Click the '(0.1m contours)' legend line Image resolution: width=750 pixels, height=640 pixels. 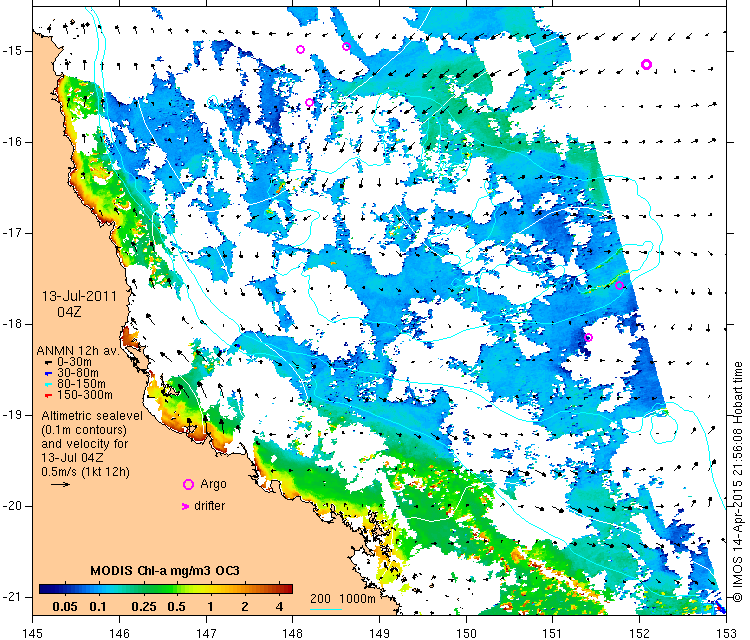[x=84, y=430]
